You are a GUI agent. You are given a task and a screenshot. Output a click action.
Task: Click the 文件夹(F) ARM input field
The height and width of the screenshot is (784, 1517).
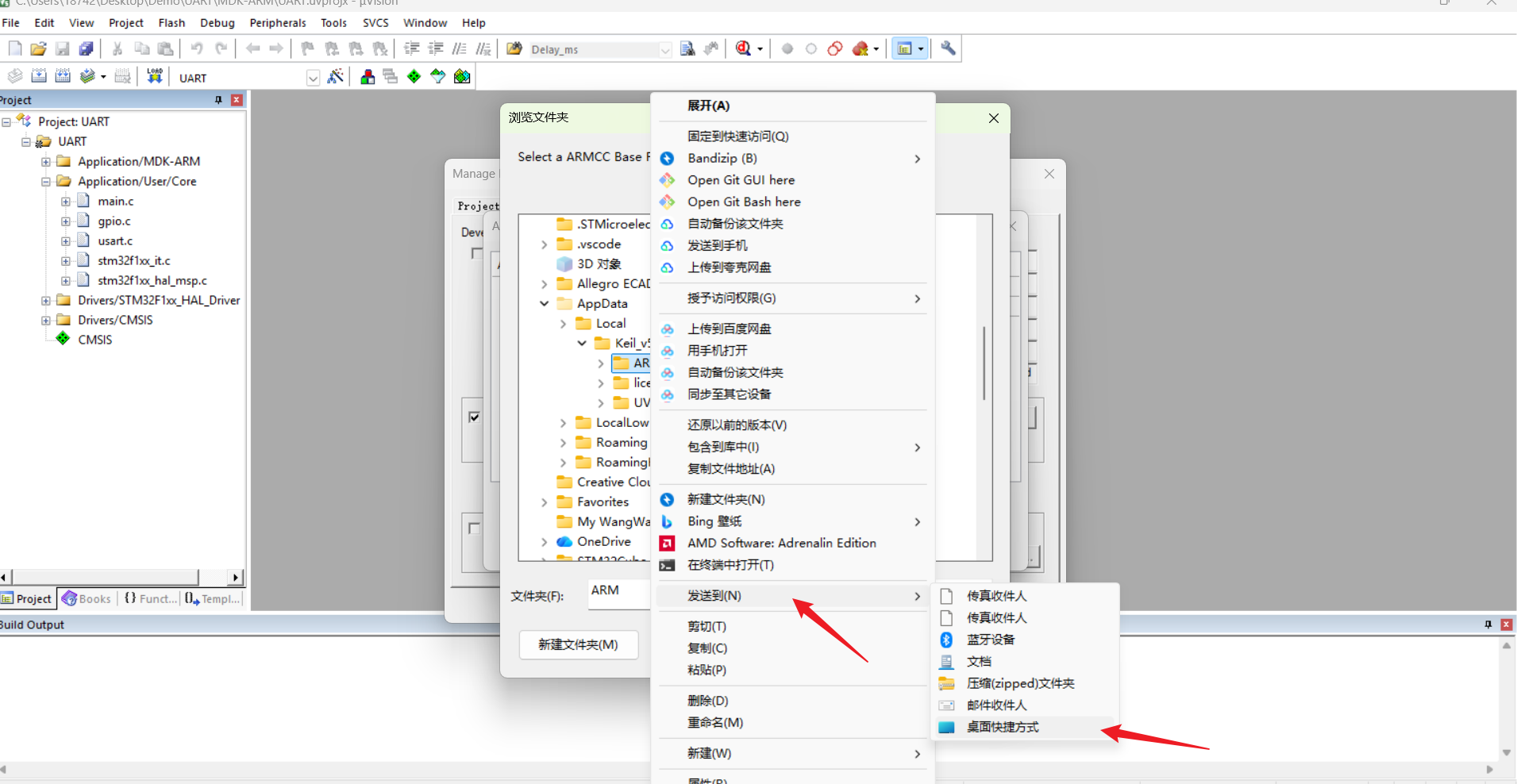point(619,594)
